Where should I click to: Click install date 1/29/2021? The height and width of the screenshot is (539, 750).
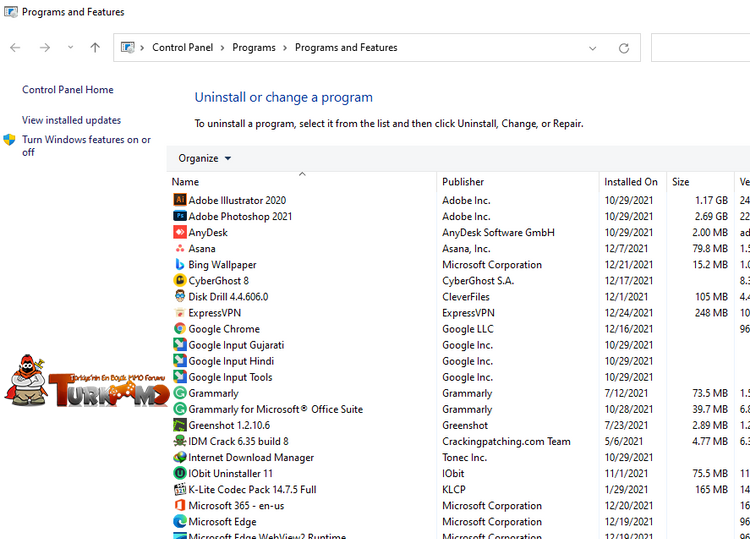(626, 489)
